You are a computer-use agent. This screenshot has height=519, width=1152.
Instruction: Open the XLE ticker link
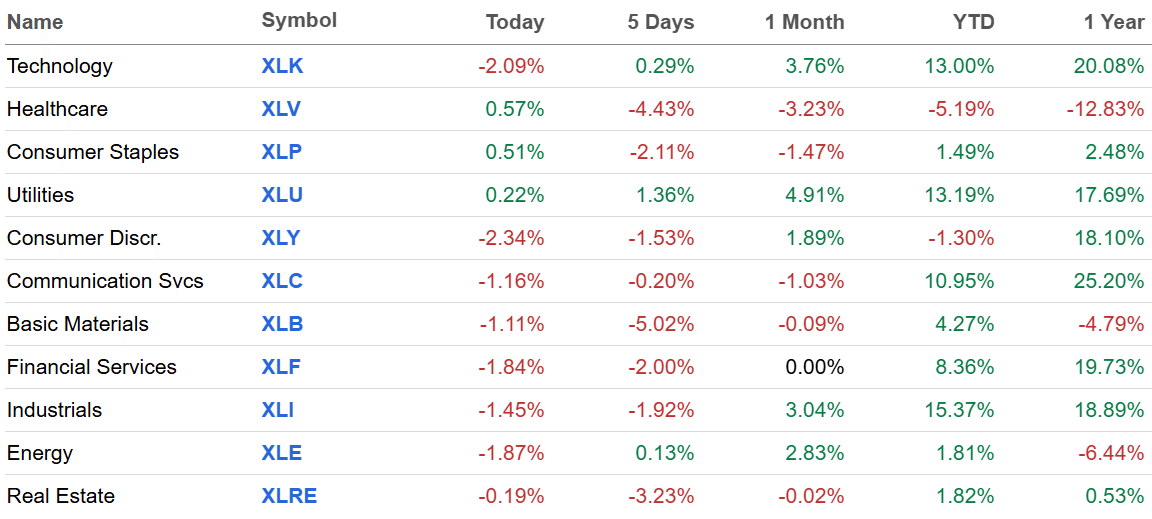[x=282, y=454]
